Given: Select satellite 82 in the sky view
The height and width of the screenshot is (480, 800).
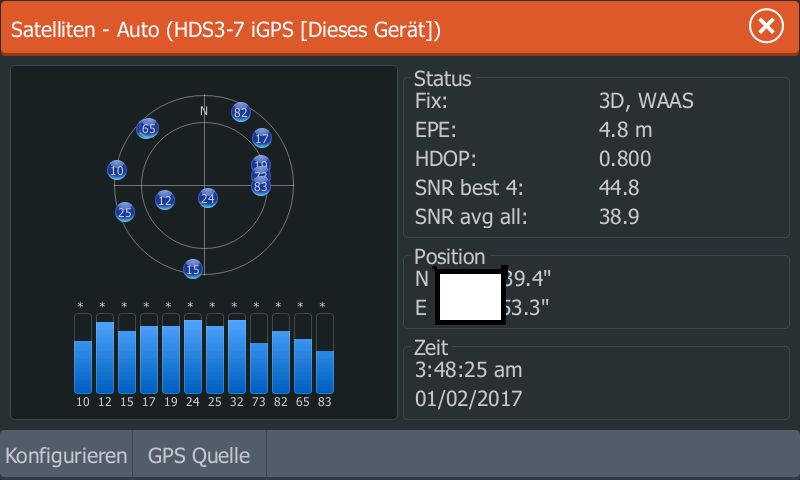Looking at the screenshot, I should click(x=240, y=112).
